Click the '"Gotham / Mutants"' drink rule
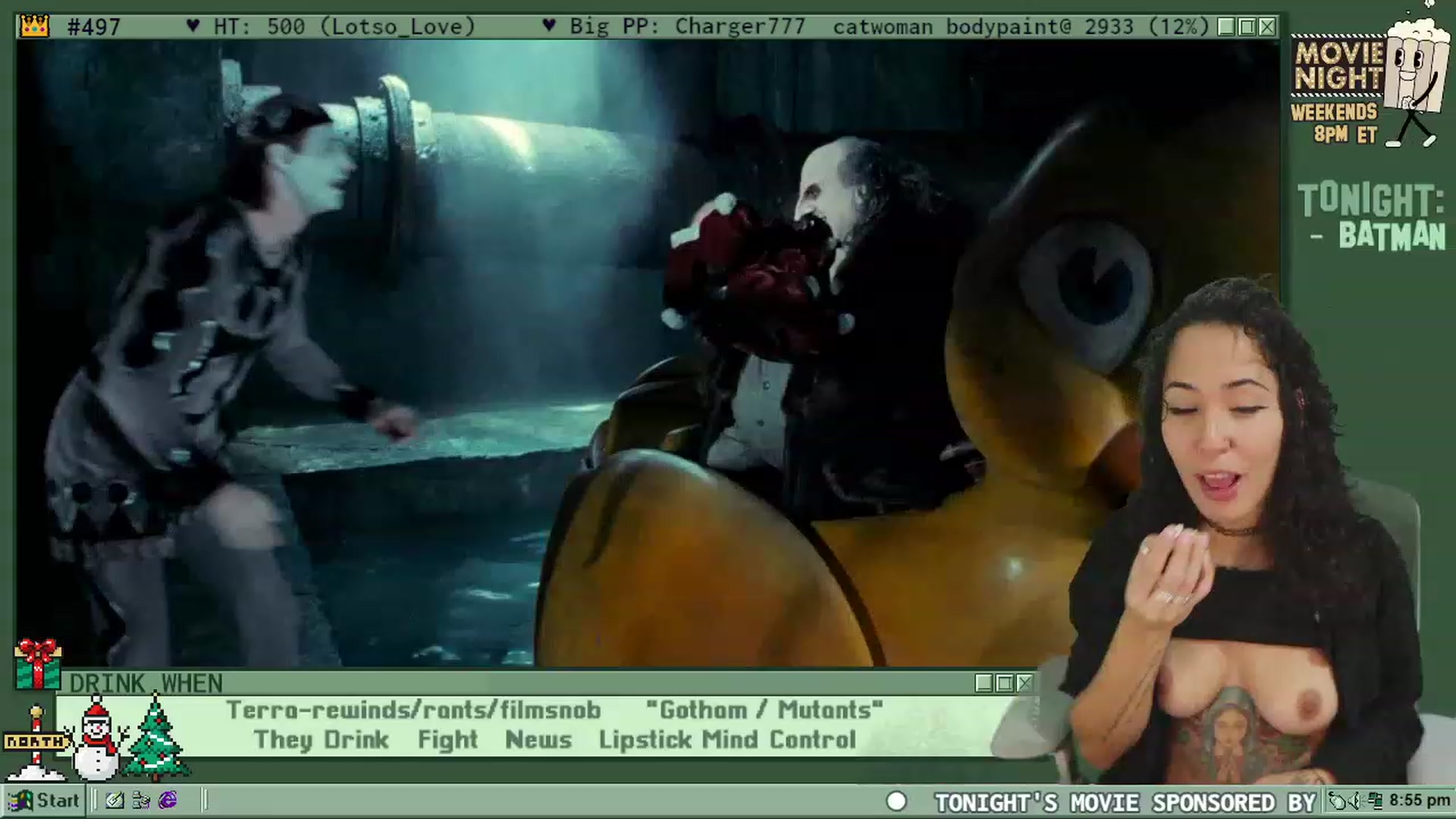This screenshot has height=819, width=1456. click(764, 711)
